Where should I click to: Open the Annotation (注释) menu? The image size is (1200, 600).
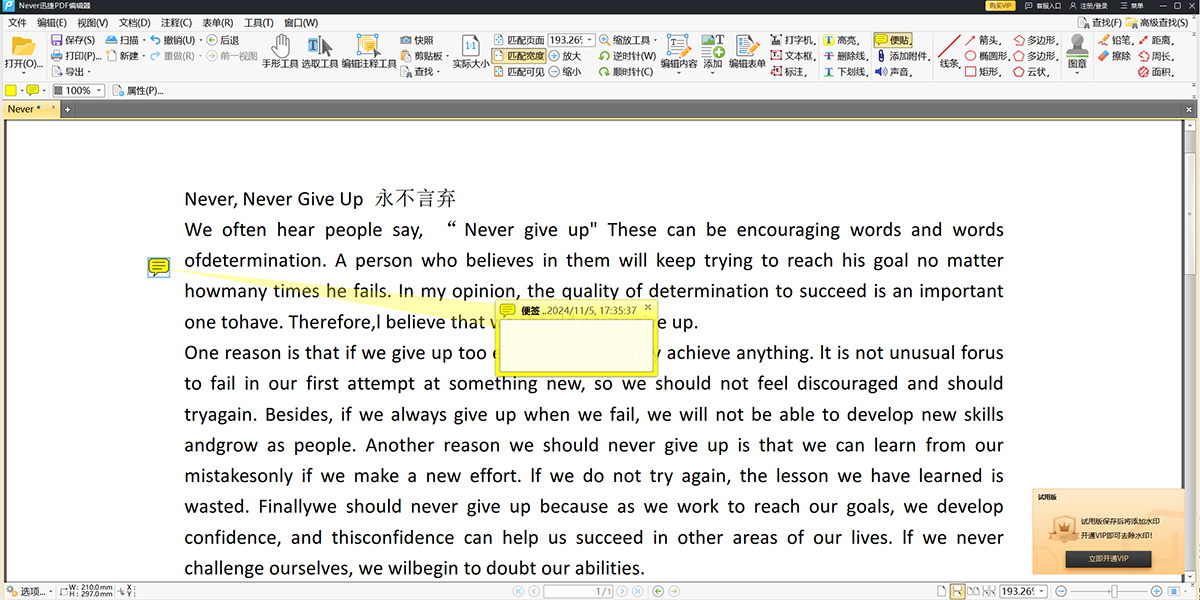[x=176, y=22]
